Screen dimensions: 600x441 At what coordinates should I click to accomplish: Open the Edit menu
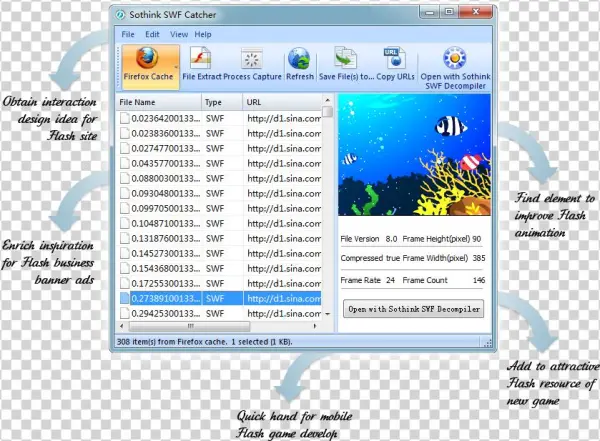click(x=152, y=34)
